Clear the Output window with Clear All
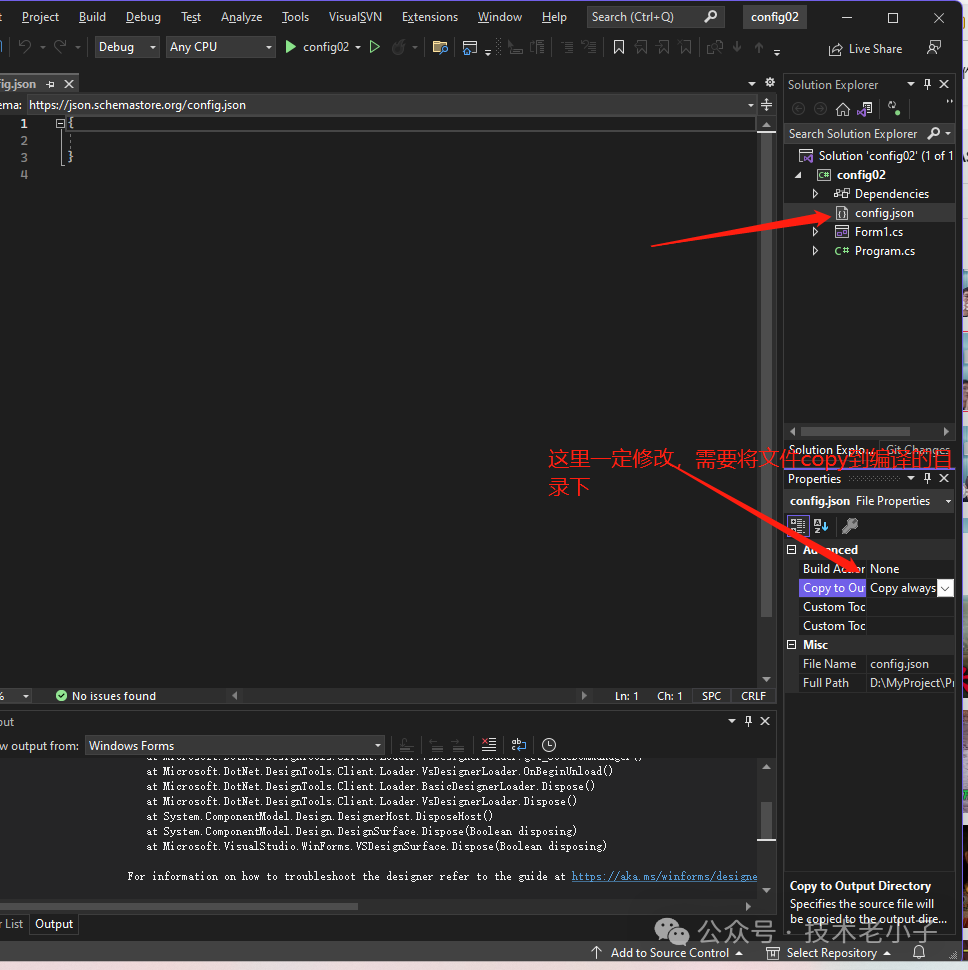Image resolution: width=968 pixels, height=970 pixels. (488, 745)
